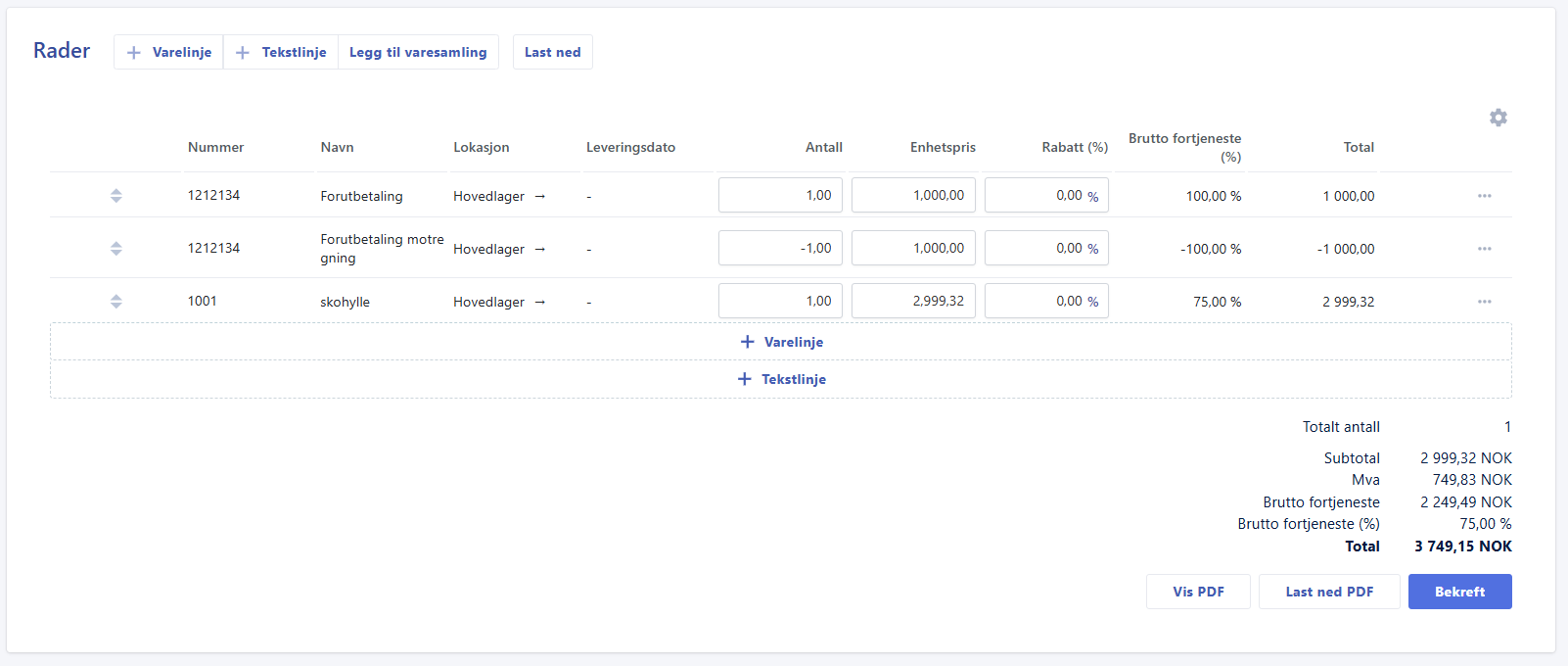Open more options for Forutbetaling motregning row

[1484, 249]
